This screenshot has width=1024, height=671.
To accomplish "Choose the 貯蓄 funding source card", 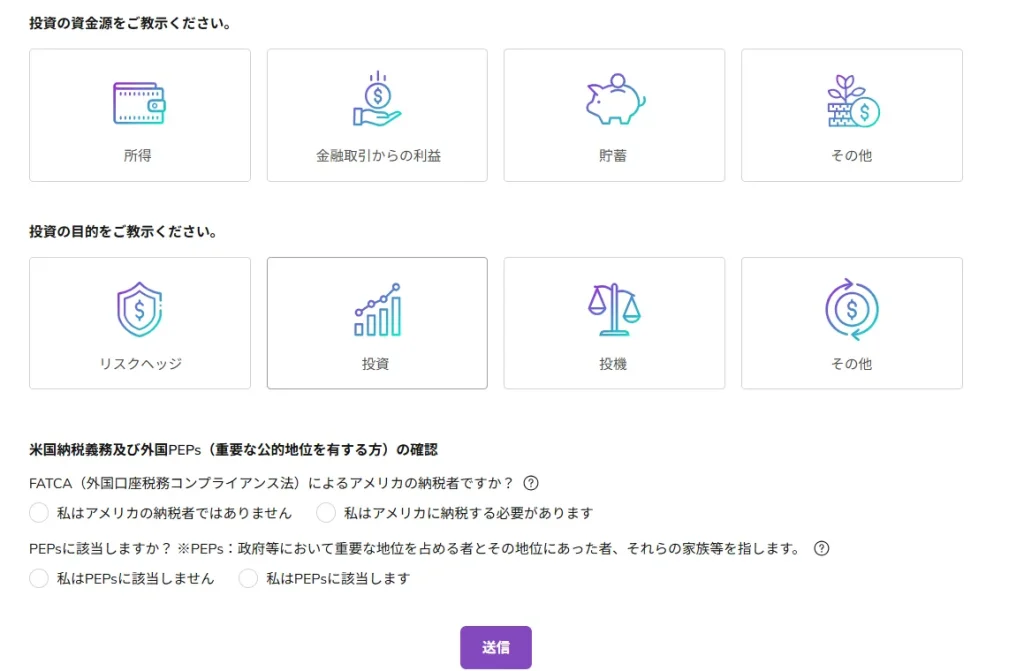I will [x=613, y=114].
